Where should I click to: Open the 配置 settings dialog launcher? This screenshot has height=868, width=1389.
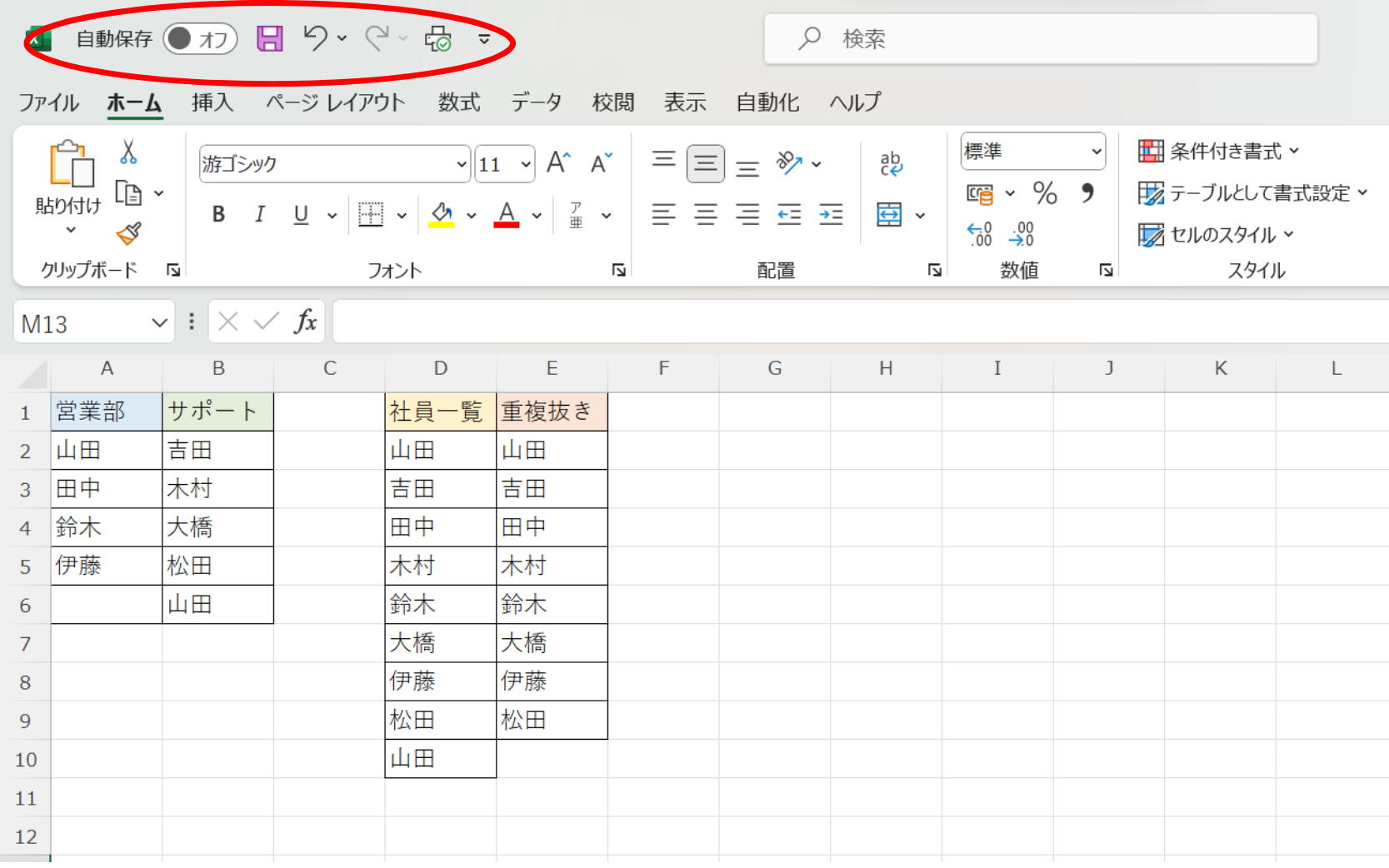pos(935,270)
